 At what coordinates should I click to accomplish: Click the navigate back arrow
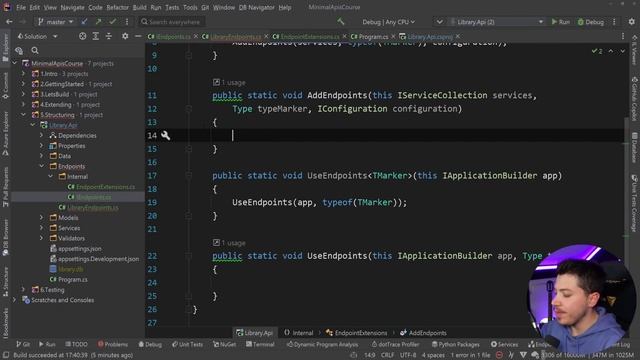tap(9, 22)
